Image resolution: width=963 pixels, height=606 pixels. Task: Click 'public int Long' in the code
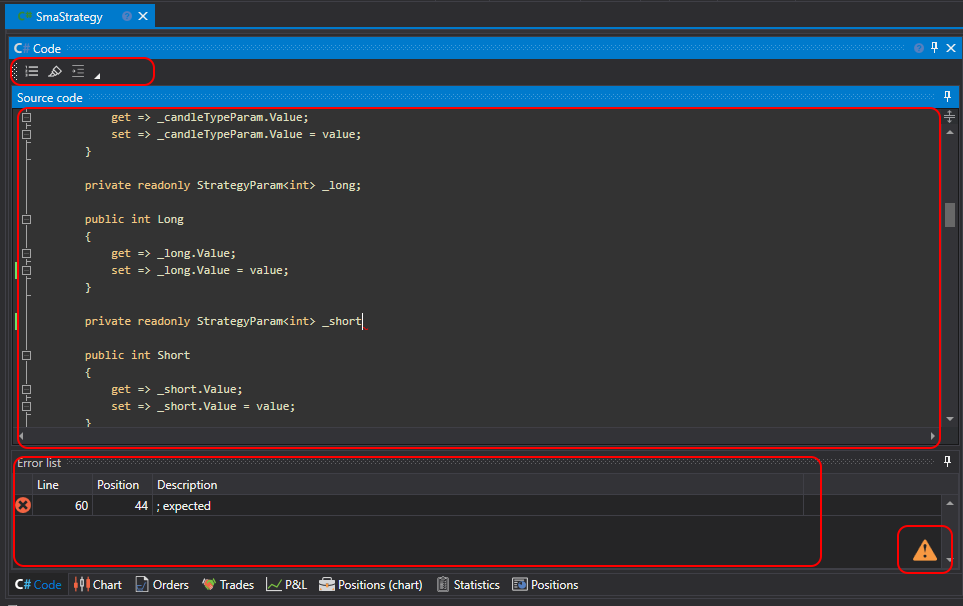click(134, 219)
